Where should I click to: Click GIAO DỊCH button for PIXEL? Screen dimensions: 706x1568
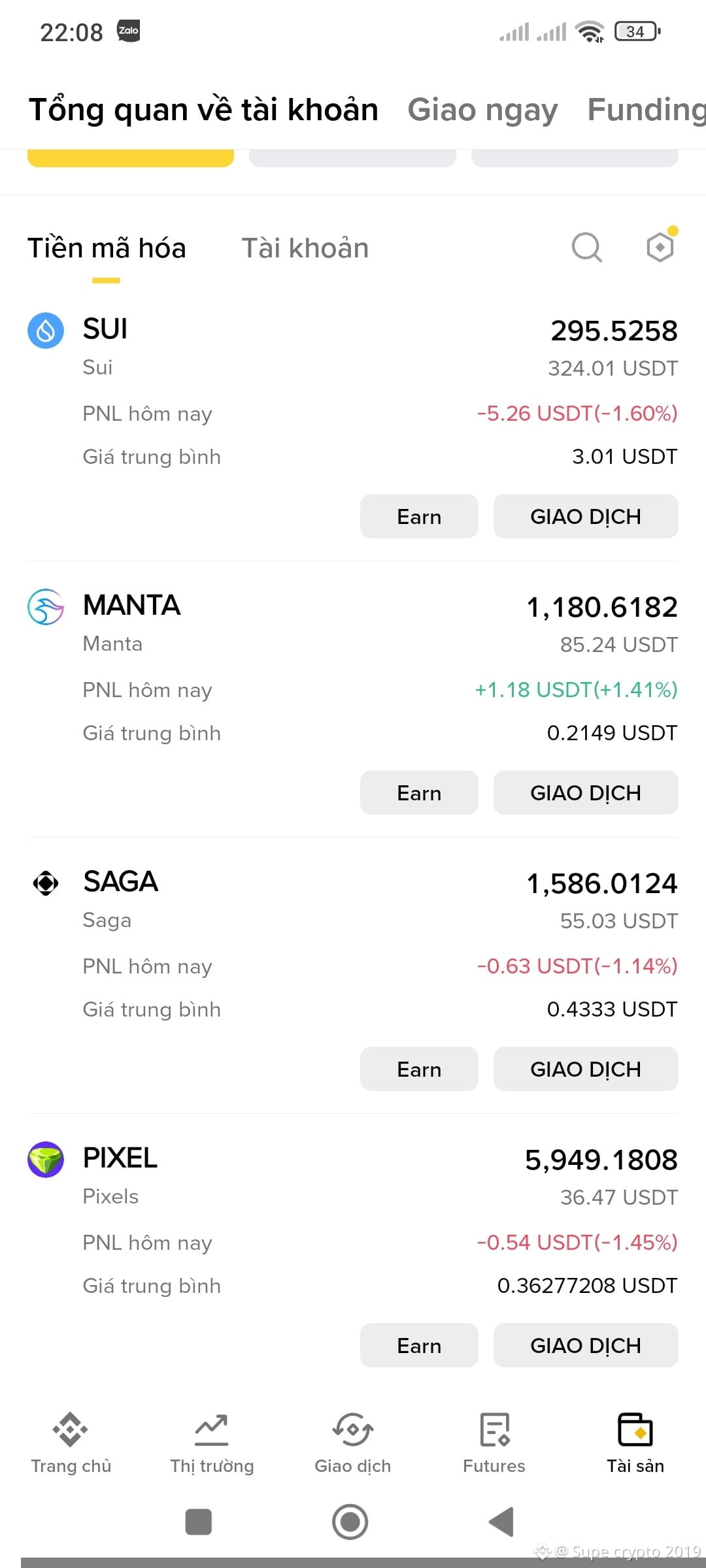586,1345
